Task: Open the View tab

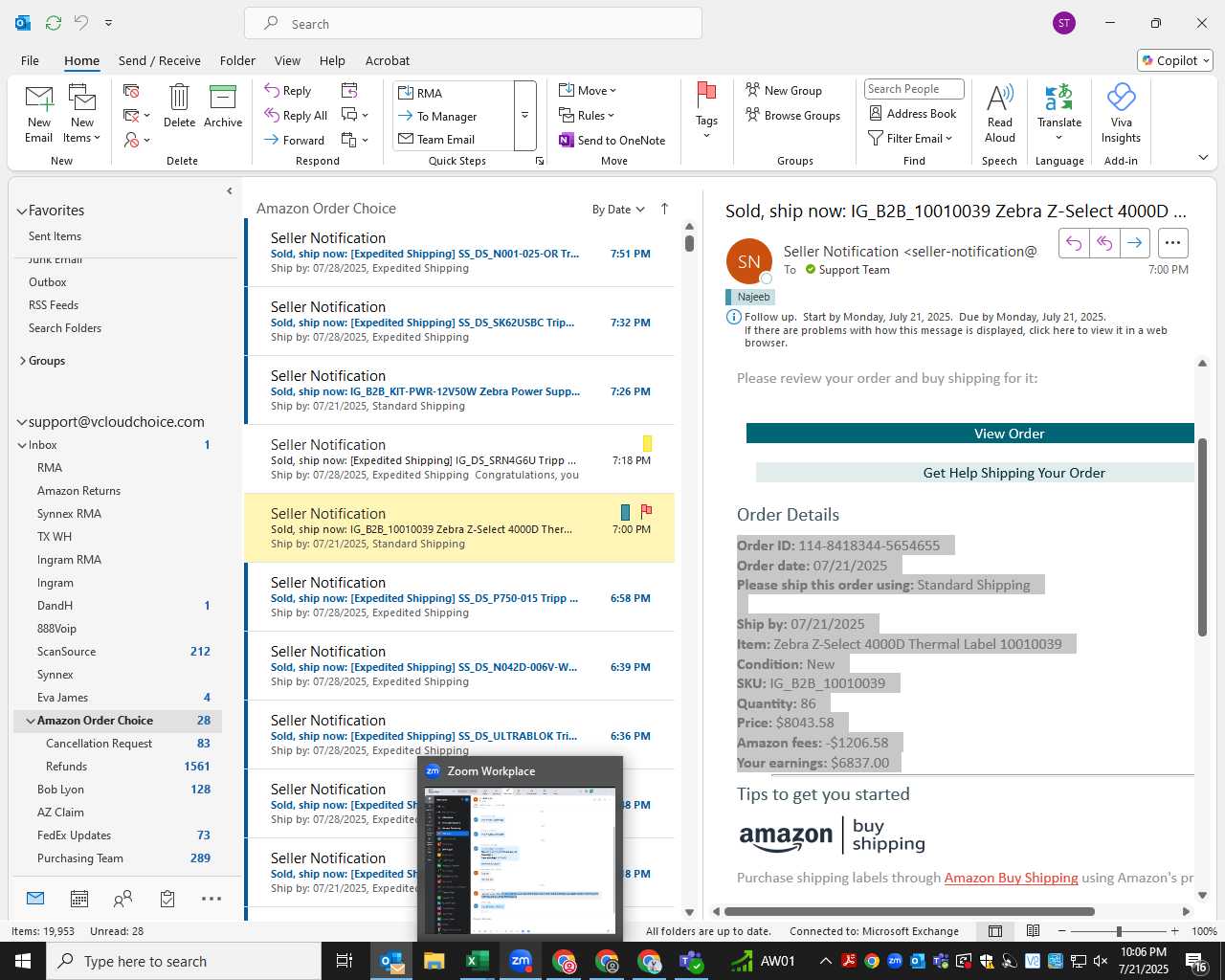Action: pos(287,60)
